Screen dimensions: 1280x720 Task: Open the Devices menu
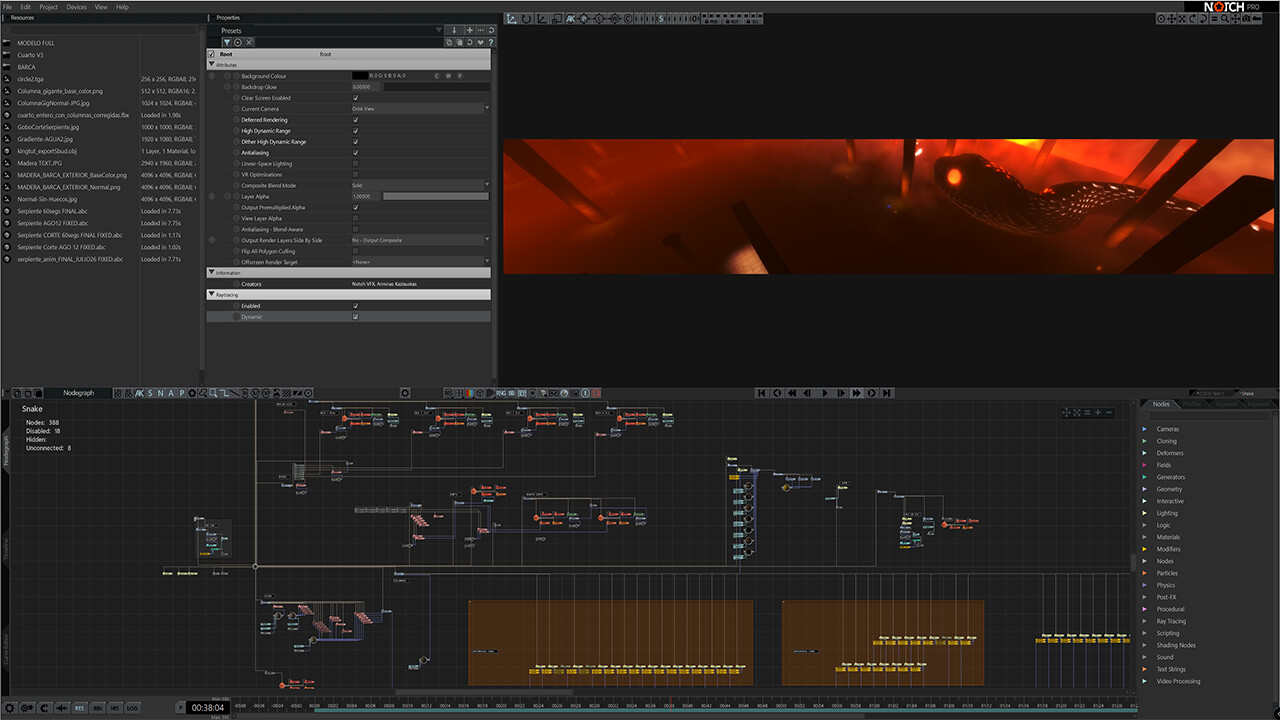[x=76, y=7]
